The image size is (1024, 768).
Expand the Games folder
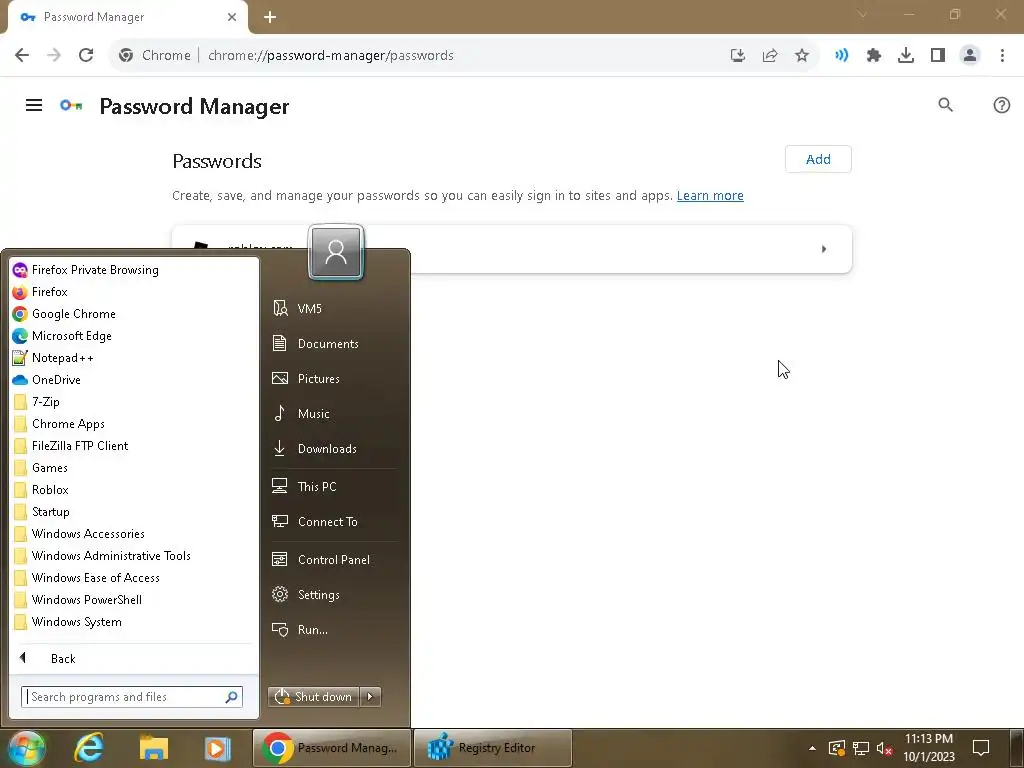[x=40, y=468]
